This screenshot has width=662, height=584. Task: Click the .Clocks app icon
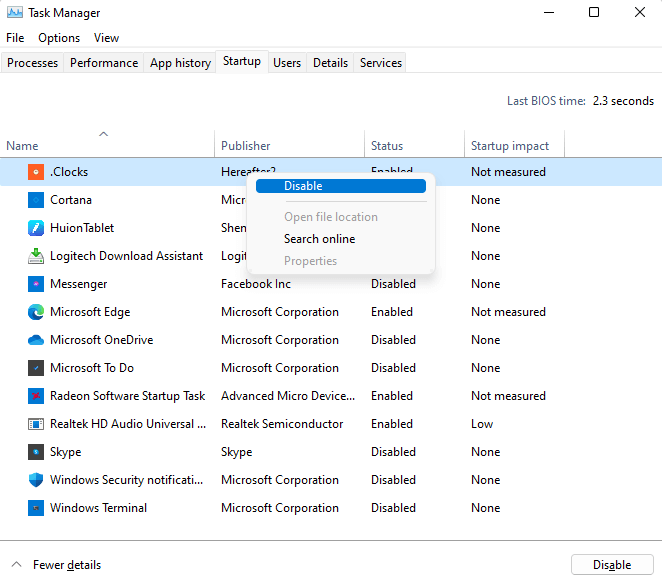click(x=36, y=172)
